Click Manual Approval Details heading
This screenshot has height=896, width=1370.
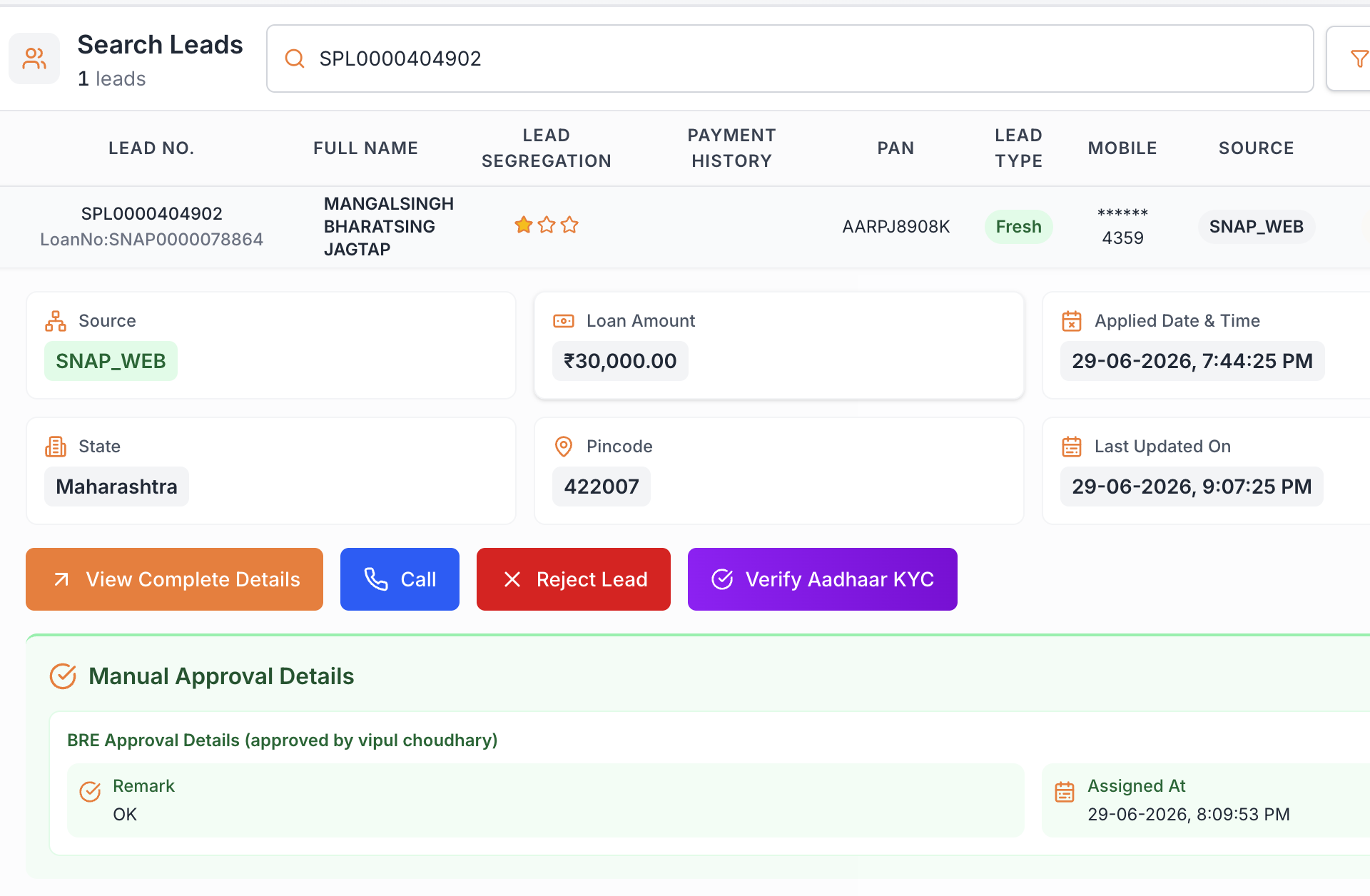[x=221, y=676]
